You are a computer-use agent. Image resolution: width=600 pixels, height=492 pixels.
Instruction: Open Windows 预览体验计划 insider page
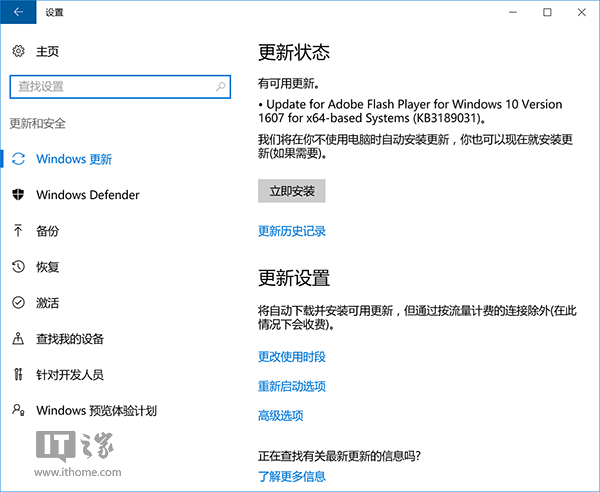pyautogui.click(x=96, y=411)
